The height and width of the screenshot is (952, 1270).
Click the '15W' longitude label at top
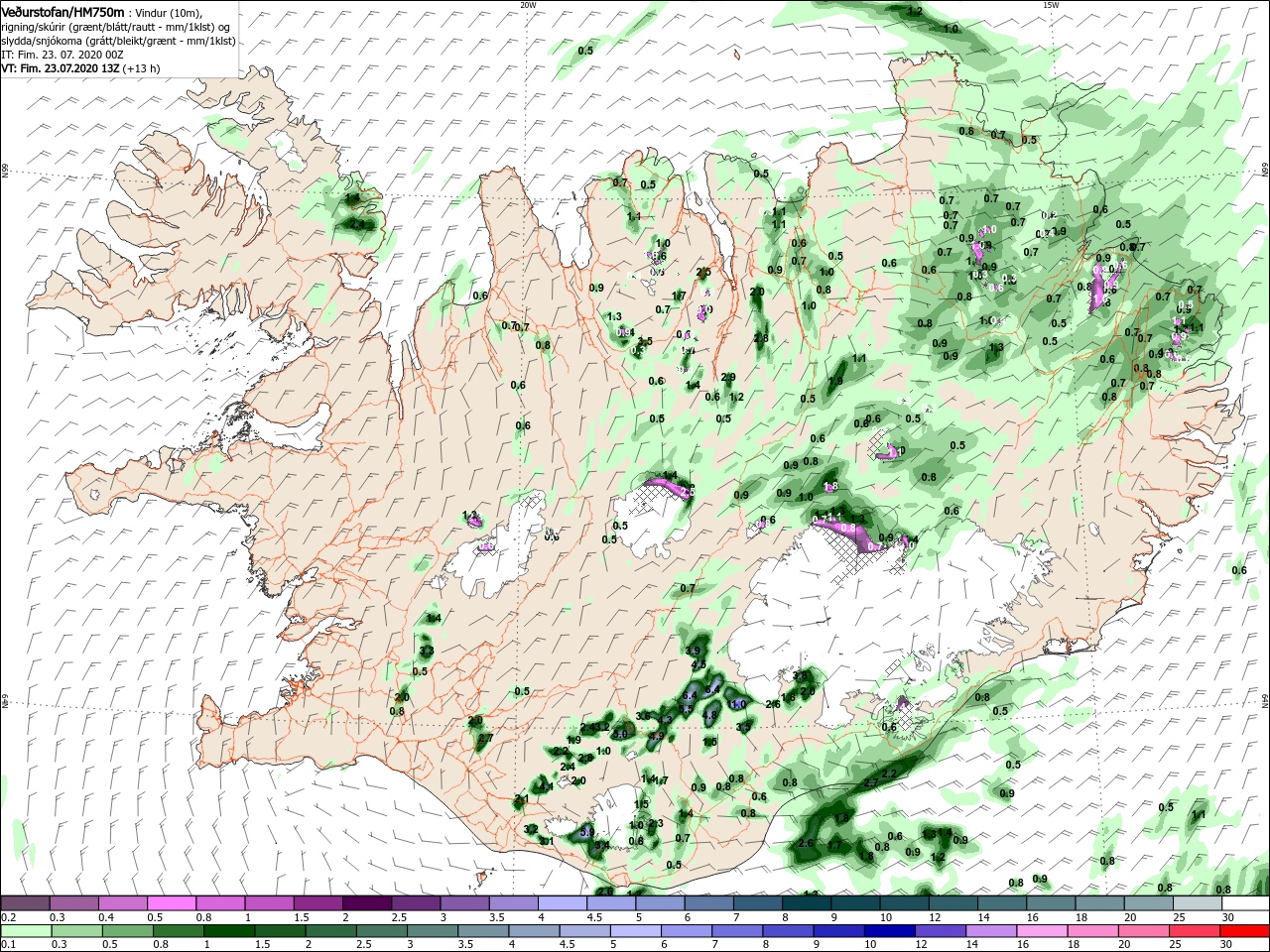point(1051,5)
